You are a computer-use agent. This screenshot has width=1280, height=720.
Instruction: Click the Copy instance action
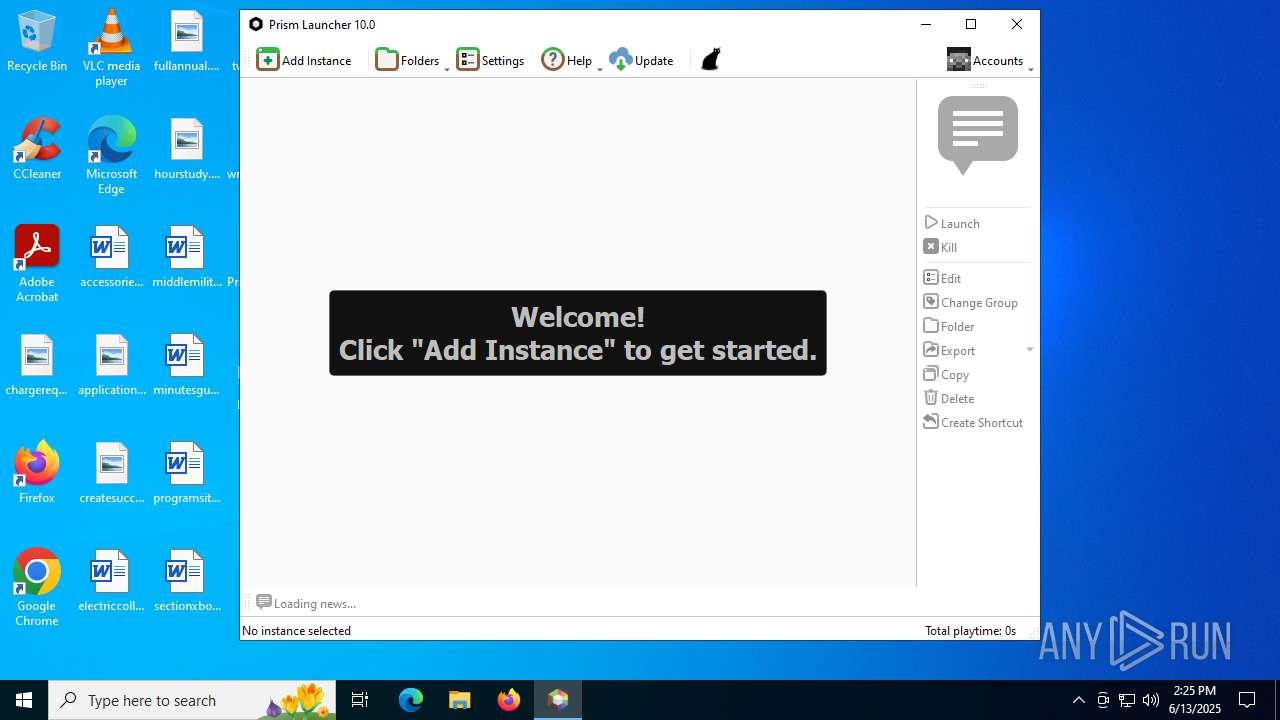(x=946, y=374)
